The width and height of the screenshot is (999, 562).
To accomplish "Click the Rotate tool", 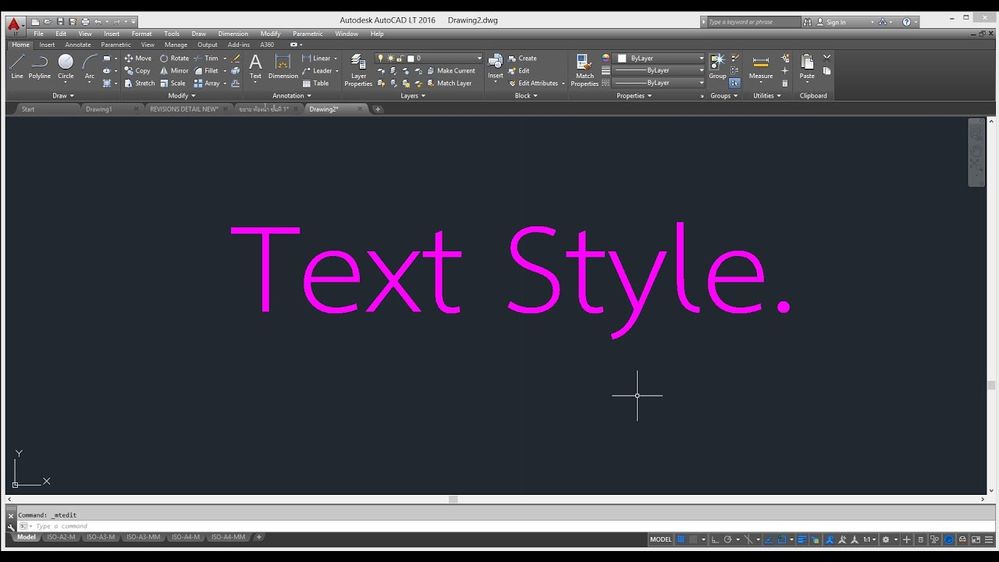I will [174, 58].
